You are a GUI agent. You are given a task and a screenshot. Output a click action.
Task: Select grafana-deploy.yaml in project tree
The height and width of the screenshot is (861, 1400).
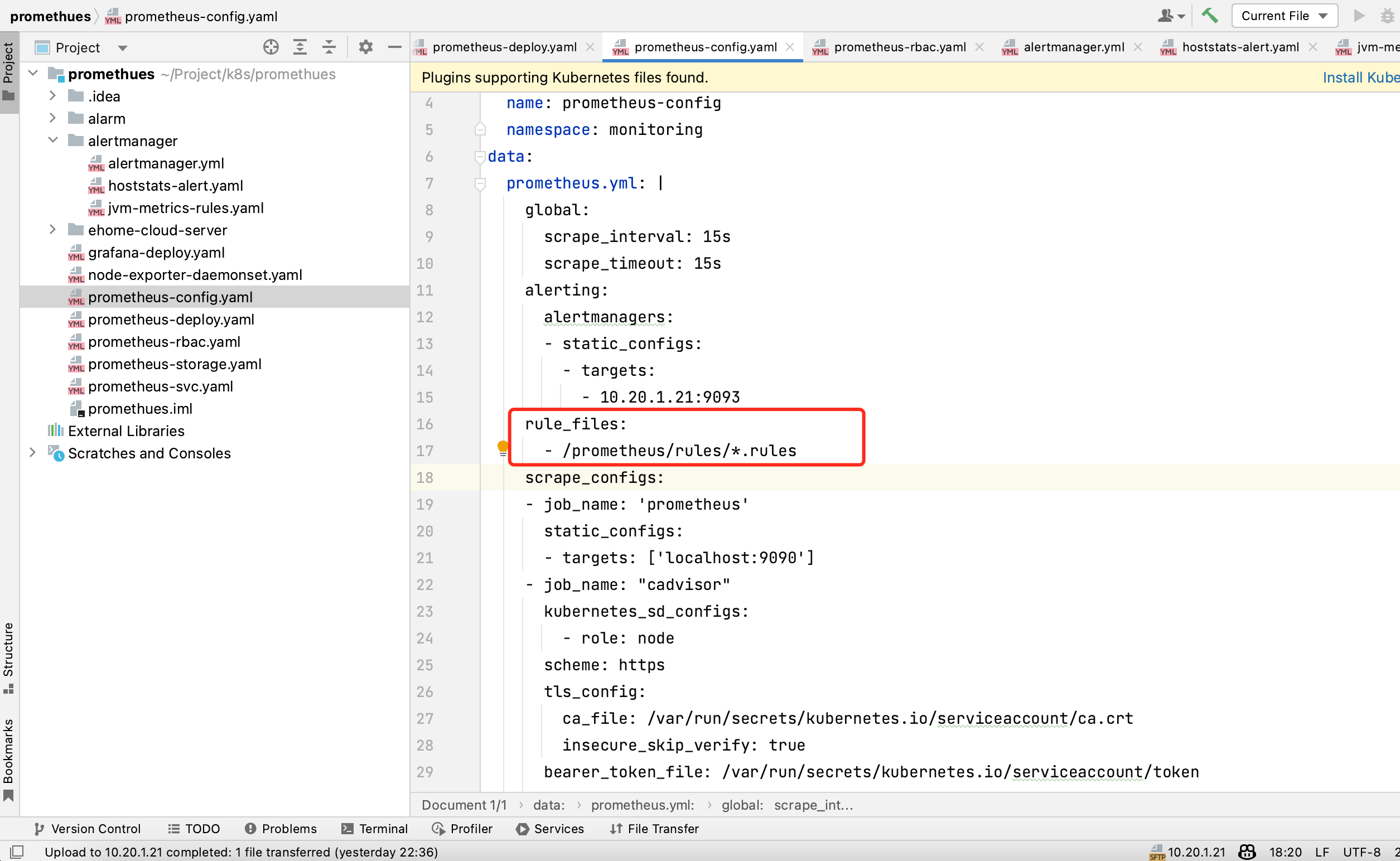(x=156, y=252)
